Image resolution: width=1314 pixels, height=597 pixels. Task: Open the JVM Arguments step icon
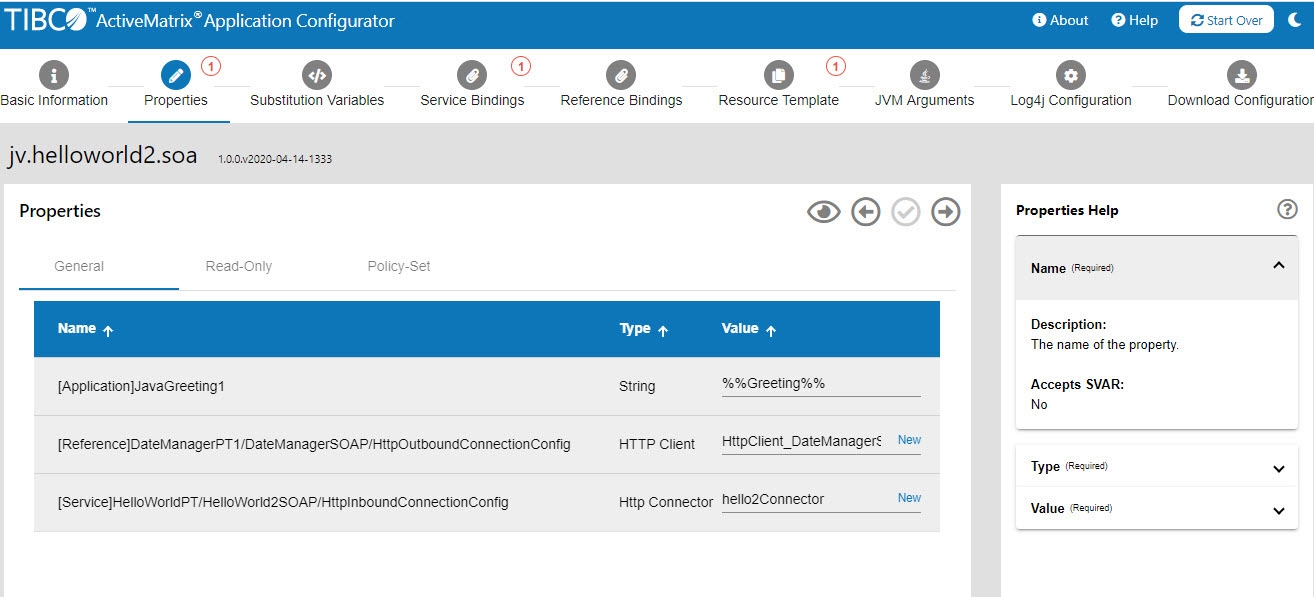[x=924, y=75]
